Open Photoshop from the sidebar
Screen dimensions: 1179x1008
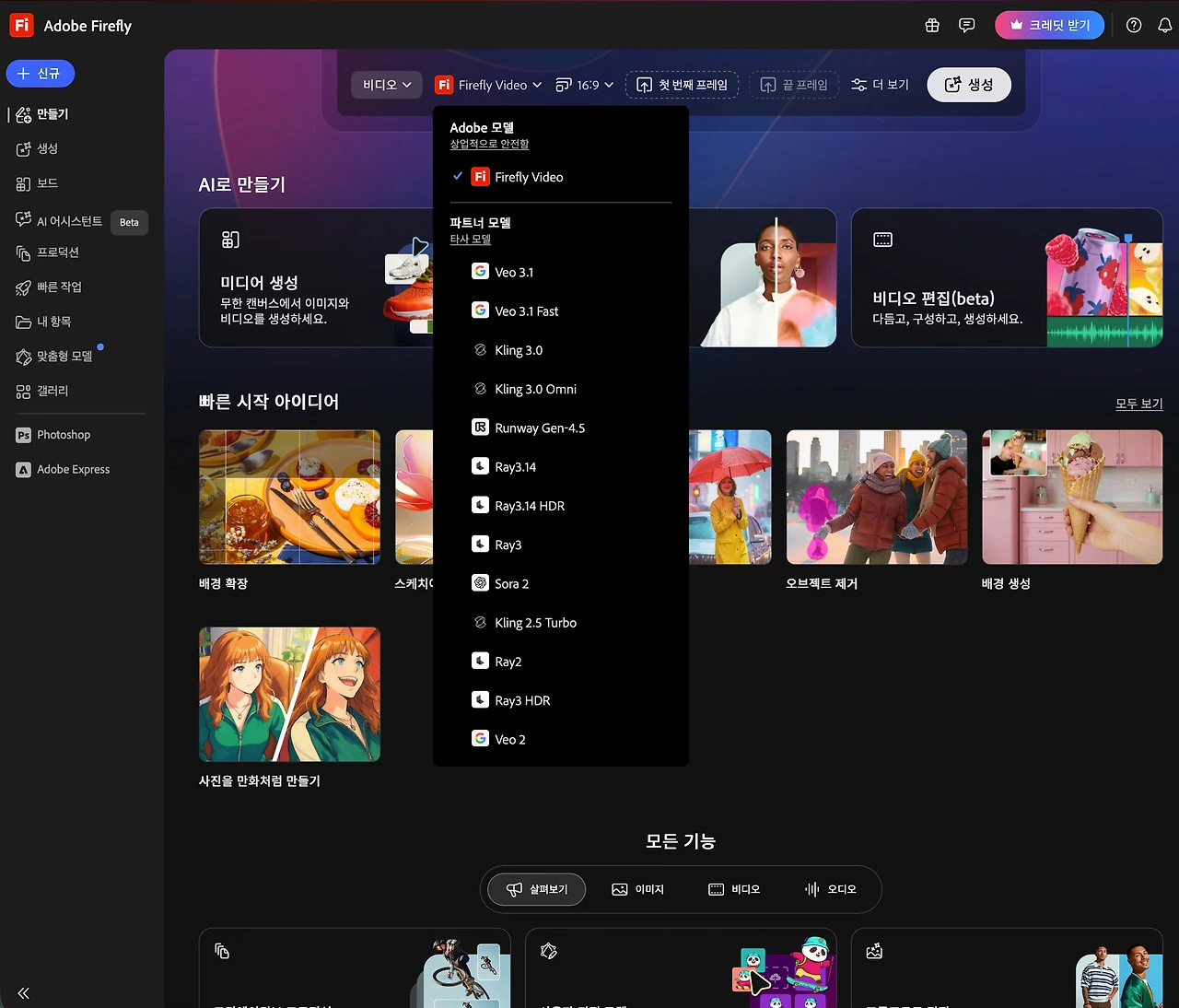(53, 435)
